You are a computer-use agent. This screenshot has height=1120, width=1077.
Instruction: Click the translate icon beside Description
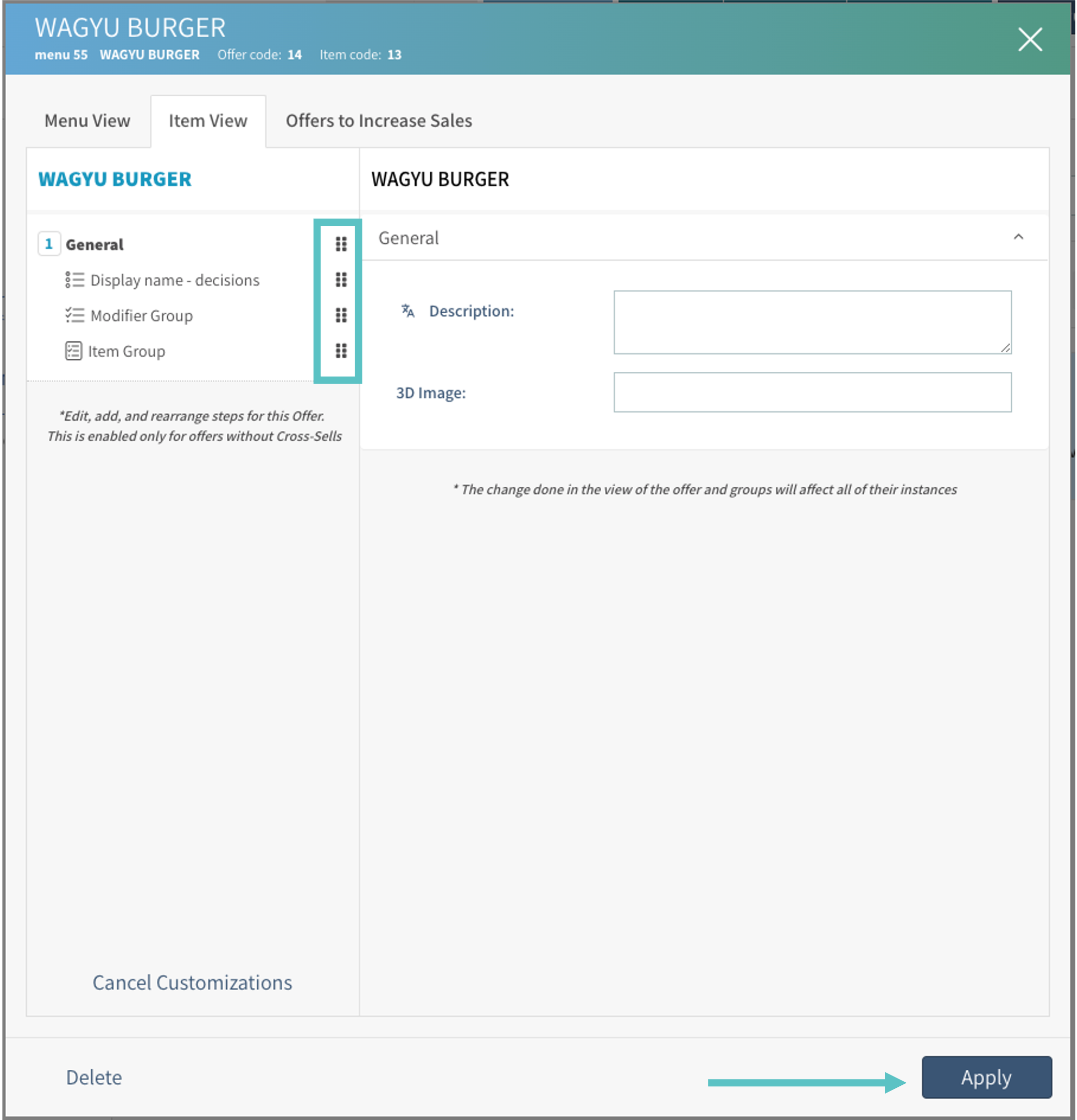407,311
